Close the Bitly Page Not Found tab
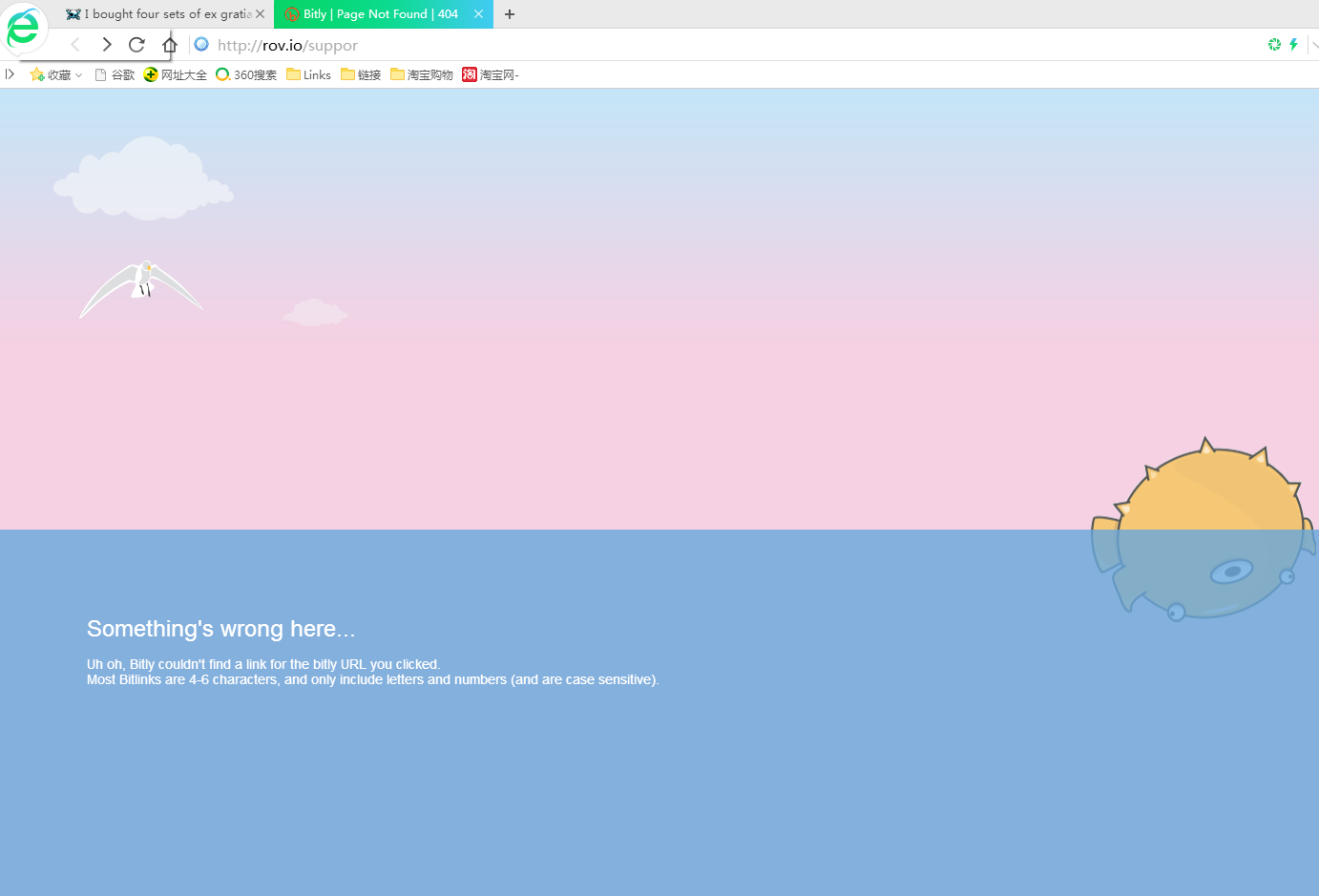Image resolution: width=1319 pixels, height=896 pixels. click(x=478, y=14)
